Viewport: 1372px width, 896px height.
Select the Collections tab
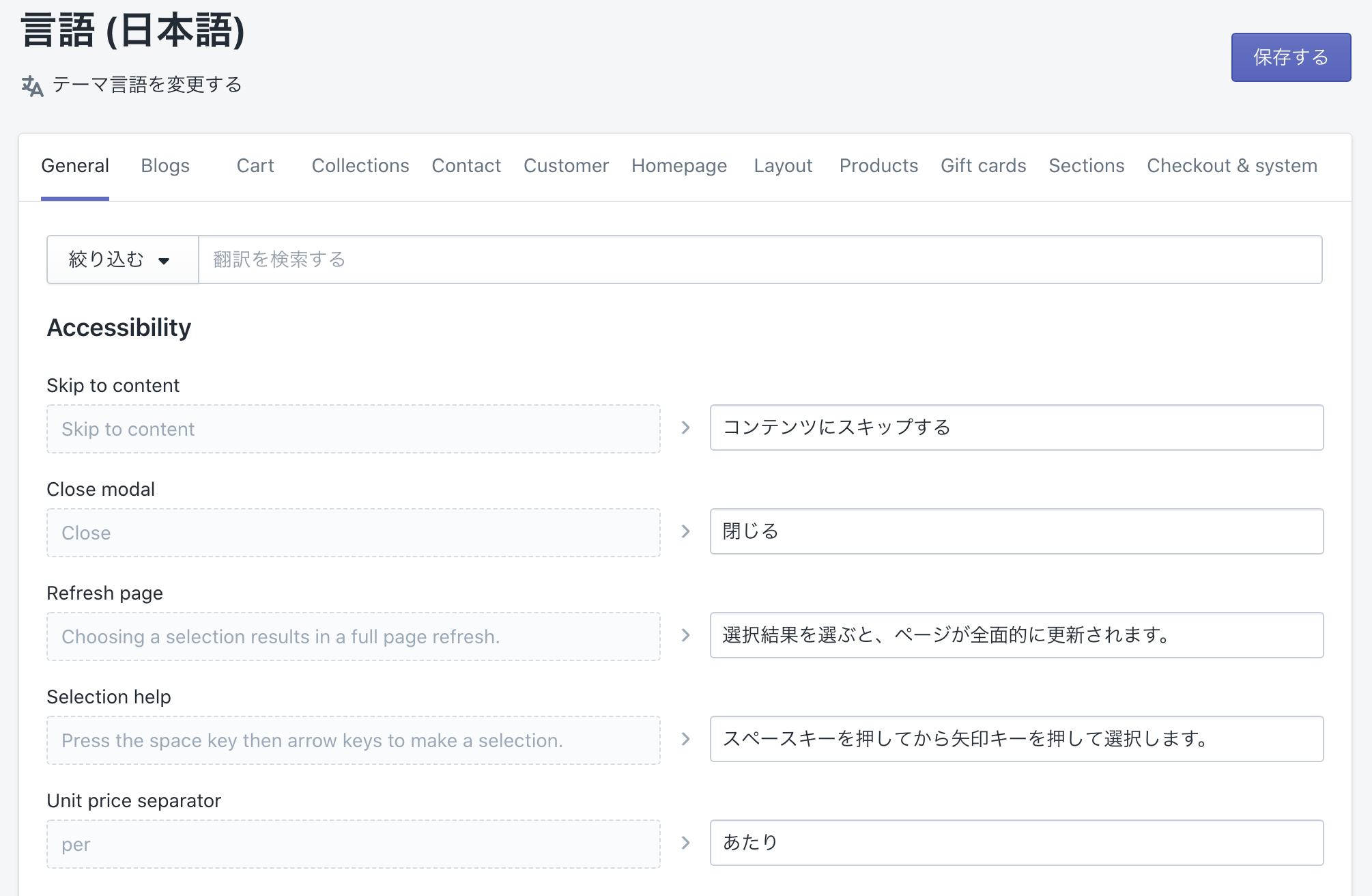pos(360,166)
